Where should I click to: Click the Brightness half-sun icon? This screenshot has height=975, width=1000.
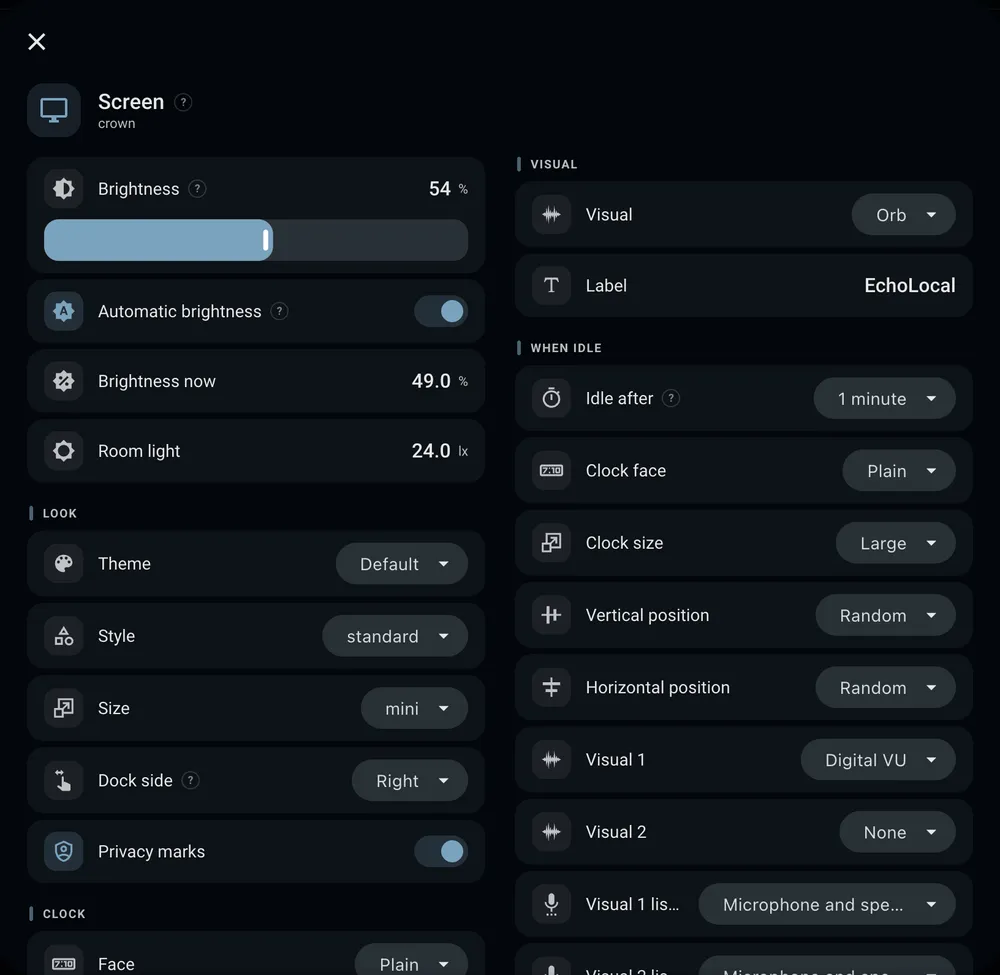(x=64, y=189)
